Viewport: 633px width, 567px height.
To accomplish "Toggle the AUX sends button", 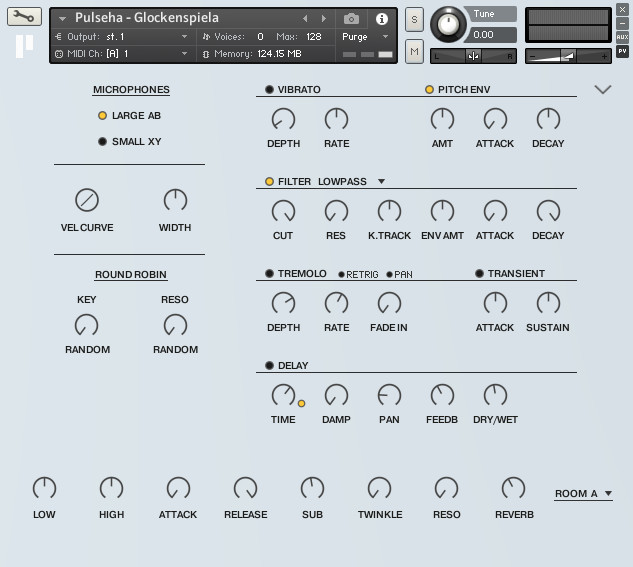I will (x=622, y=37).
